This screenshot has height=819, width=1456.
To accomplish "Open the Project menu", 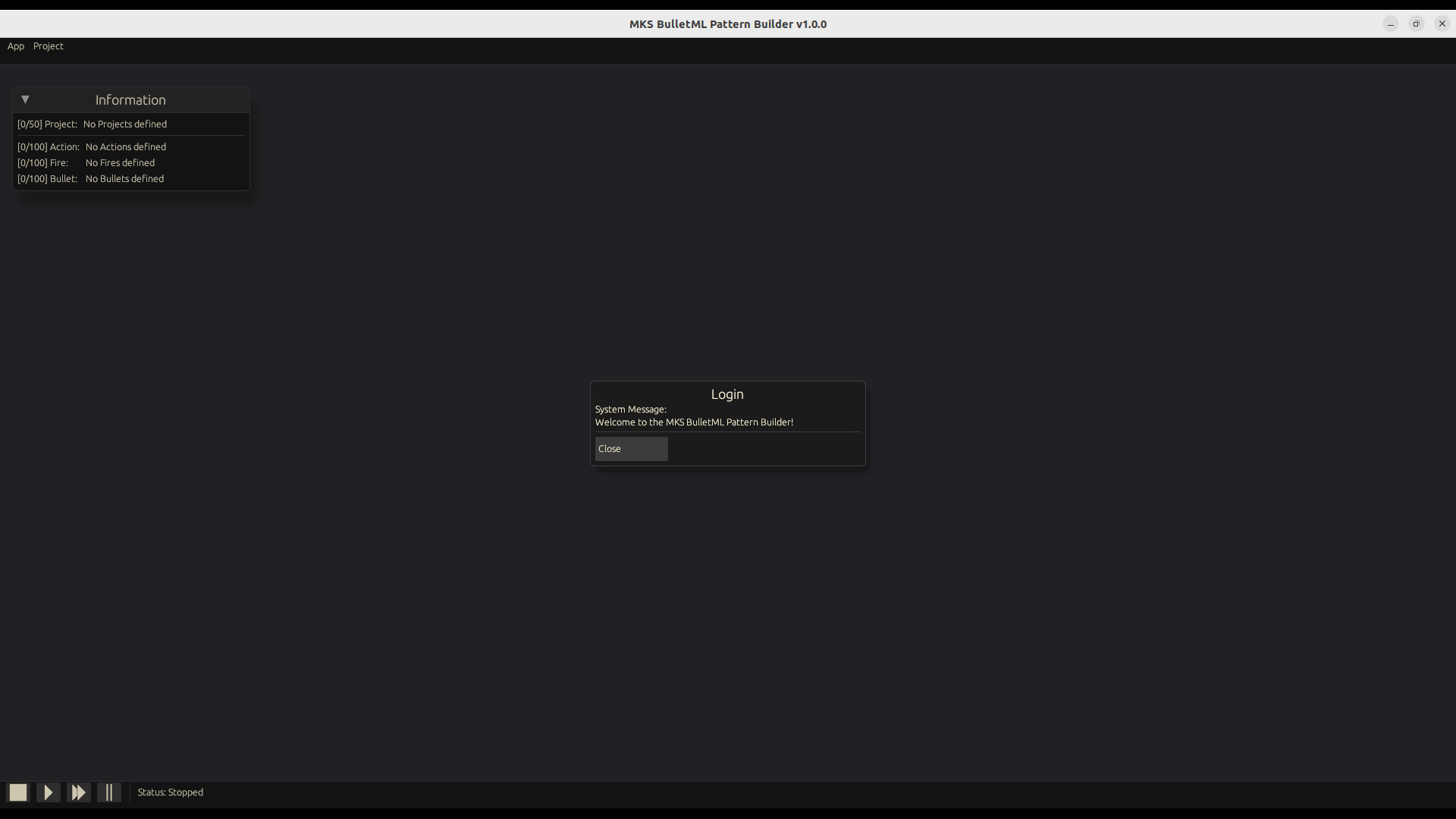I will 48,46.
